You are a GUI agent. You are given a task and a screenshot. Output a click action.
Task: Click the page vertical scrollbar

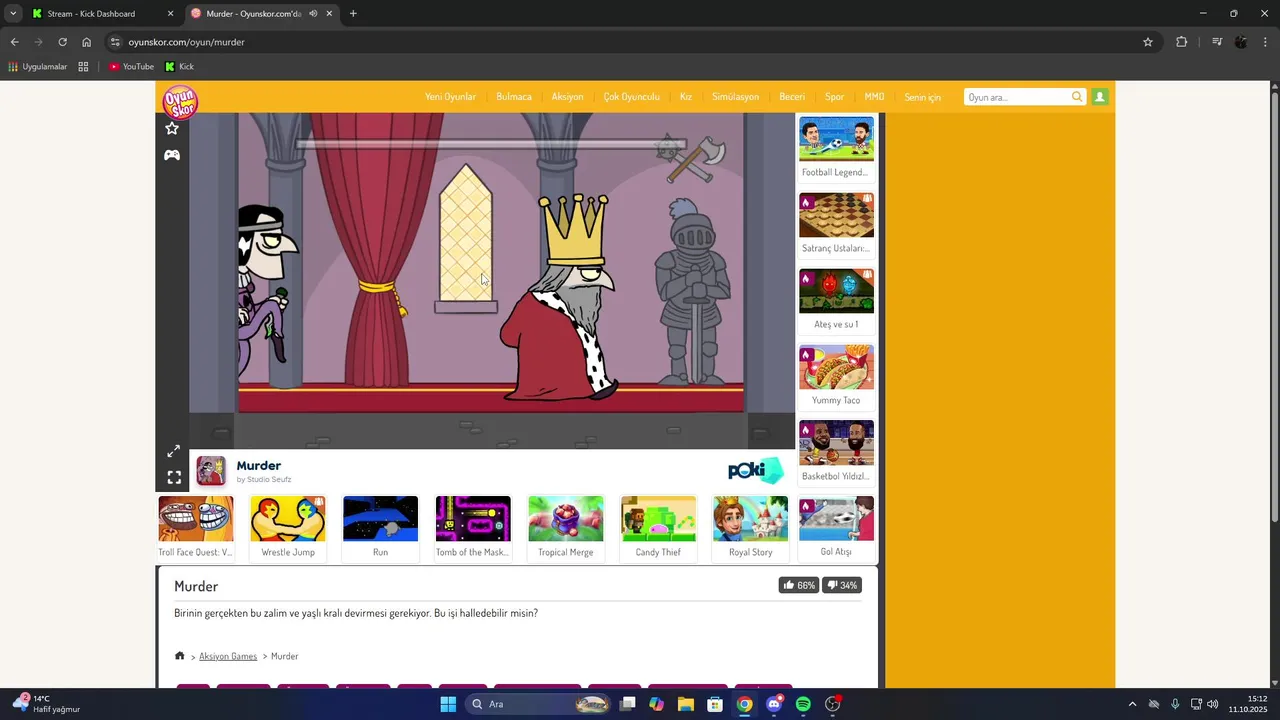coord(1274,305)
